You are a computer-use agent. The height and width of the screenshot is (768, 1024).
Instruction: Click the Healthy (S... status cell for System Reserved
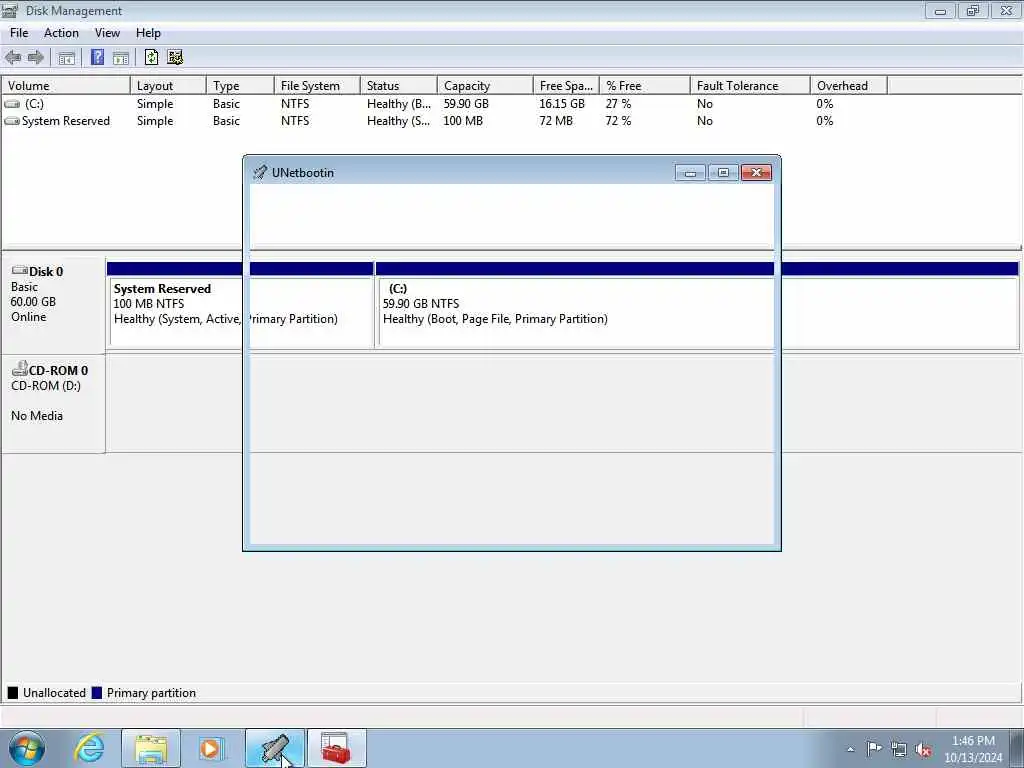coord(398,121)
